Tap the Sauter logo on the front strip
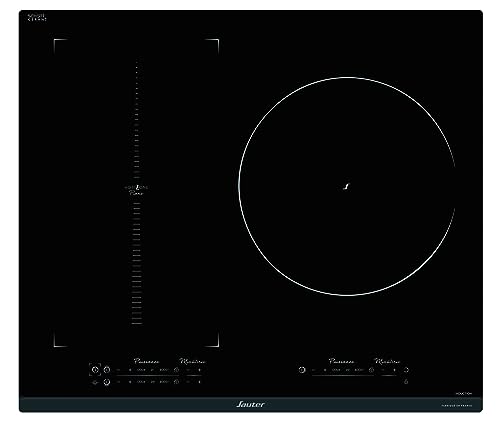 pyautogui.click(x=250, y=404)
